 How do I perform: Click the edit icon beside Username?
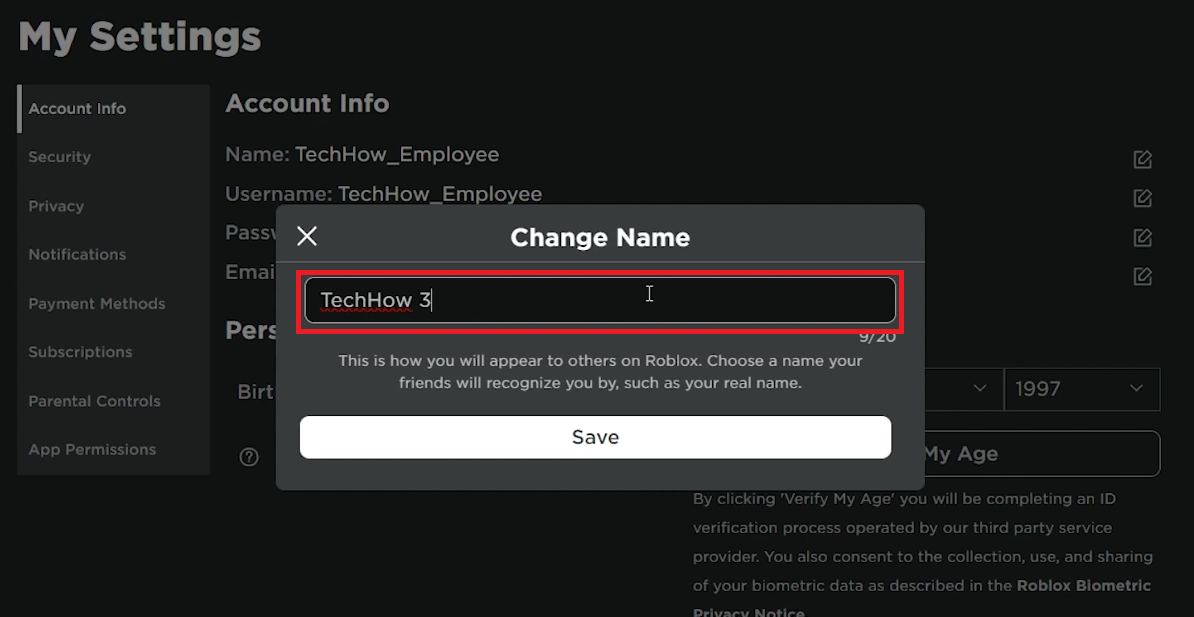(x=1141, y=198)
